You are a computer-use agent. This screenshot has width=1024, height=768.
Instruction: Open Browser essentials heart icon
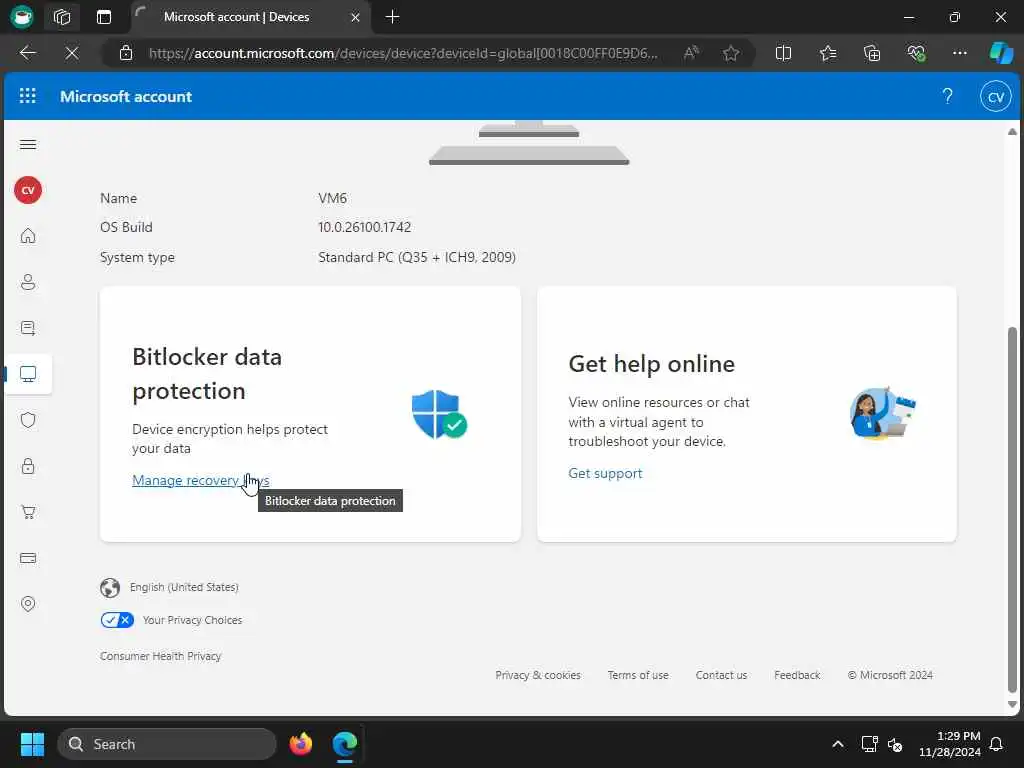[x=916, y=53]
